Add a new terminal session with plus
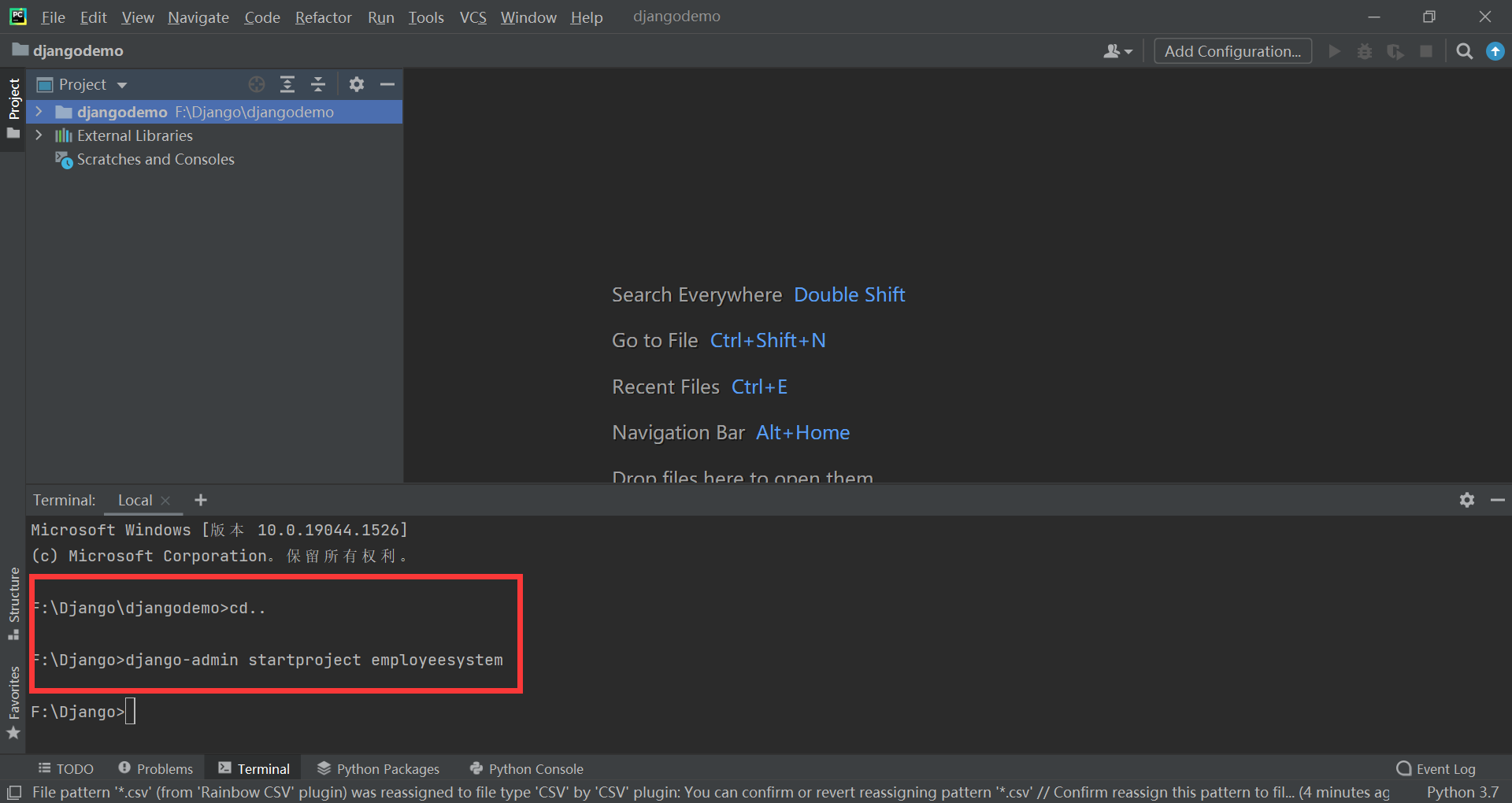This screenshot has height=803, width=1512. [x=201, y=500]
